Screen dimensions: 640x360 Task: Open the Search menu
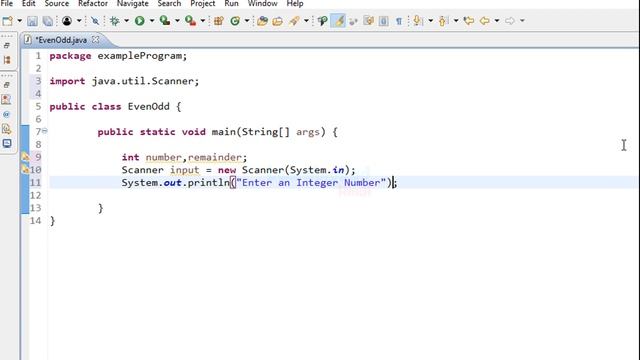pyautogui.click(x=169, y=4)
